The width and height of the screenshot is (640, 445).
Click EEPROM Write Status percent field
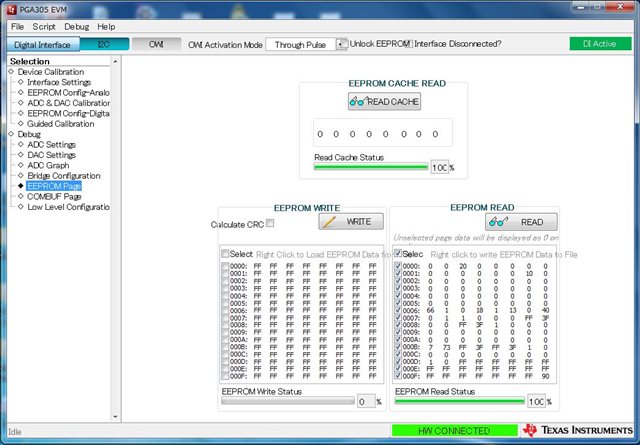(x=366, y=402)
